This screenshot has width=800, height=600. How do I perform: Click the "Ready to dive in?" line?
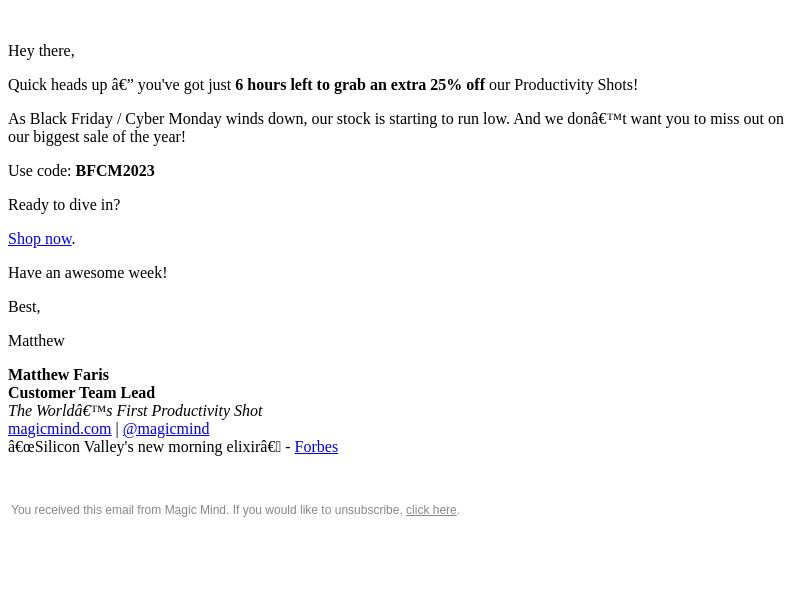click(64, 205)
